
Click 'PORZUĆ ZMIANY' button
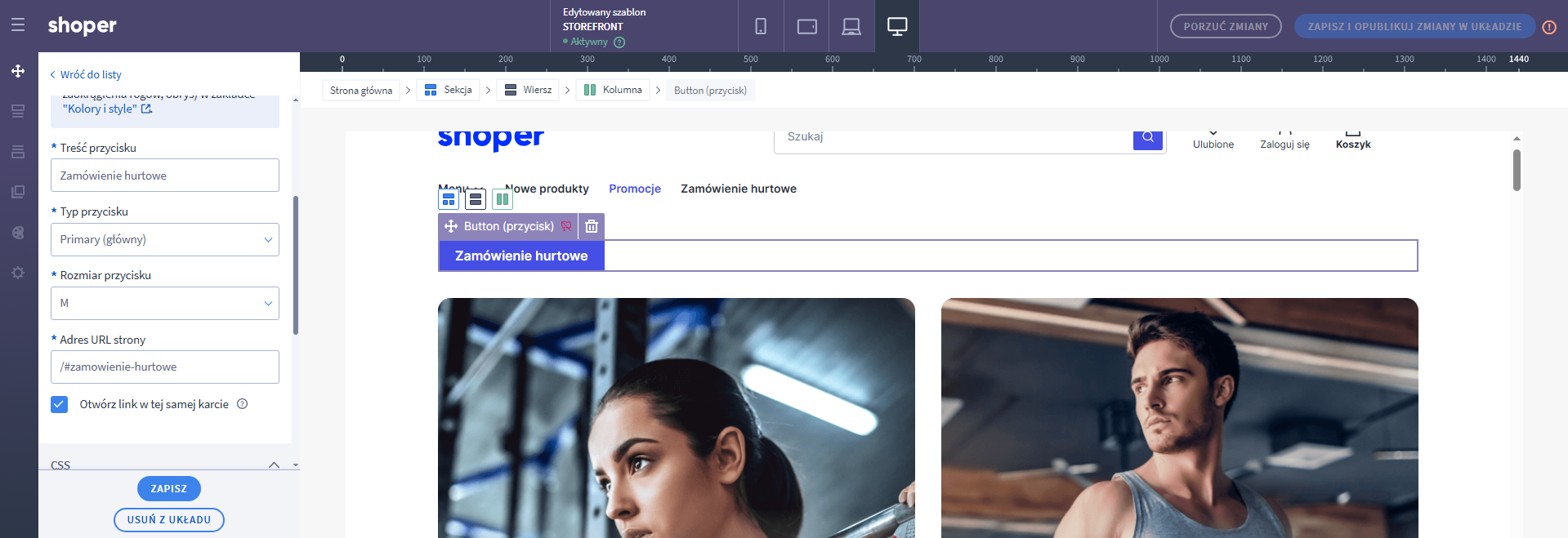(1225, 26)
